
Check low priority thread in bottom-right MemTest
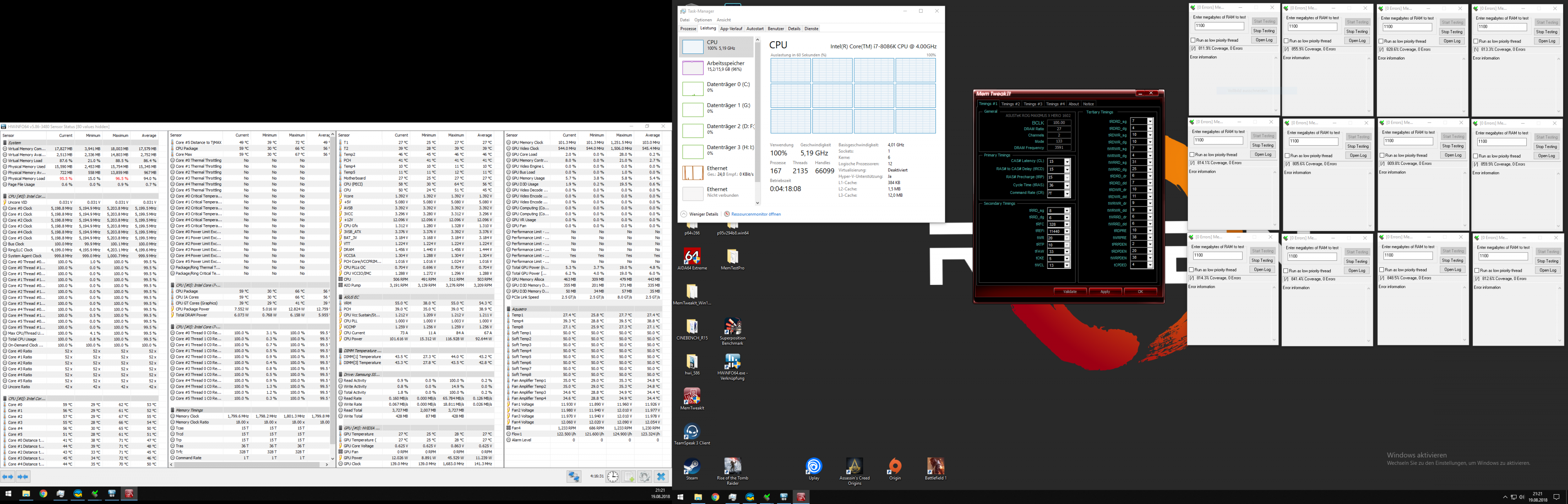[1477, 270]
